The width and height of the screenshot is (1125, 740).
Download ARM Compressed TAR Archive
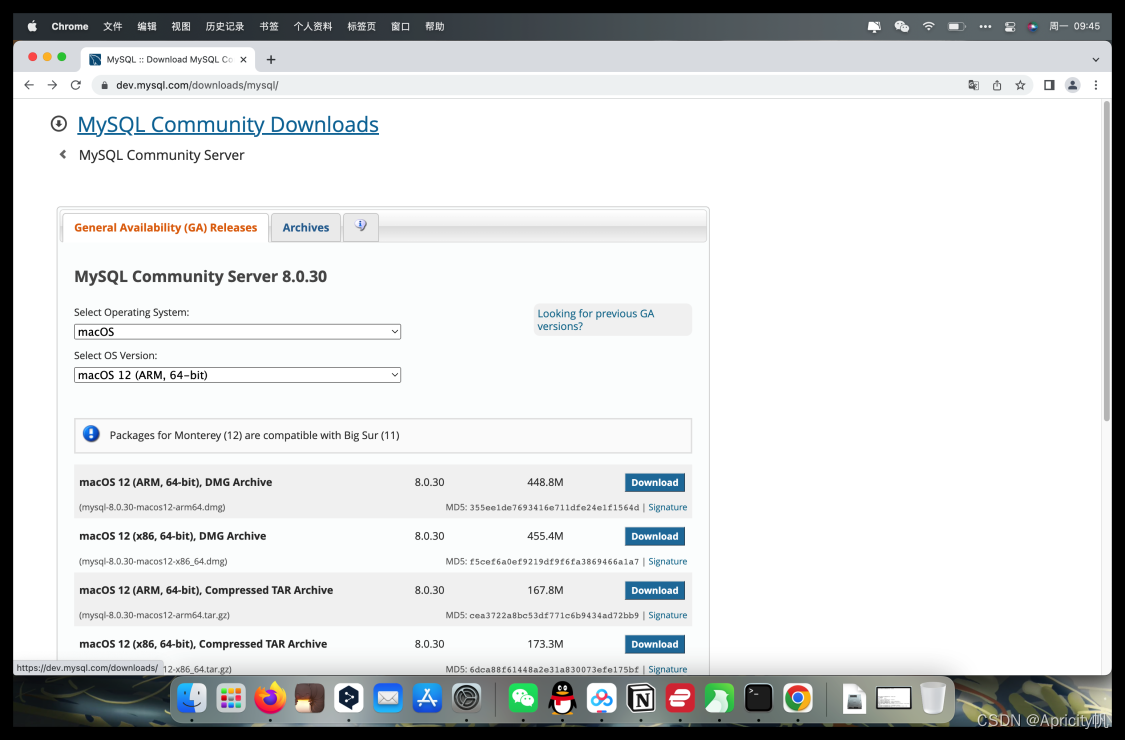point(654,590)
